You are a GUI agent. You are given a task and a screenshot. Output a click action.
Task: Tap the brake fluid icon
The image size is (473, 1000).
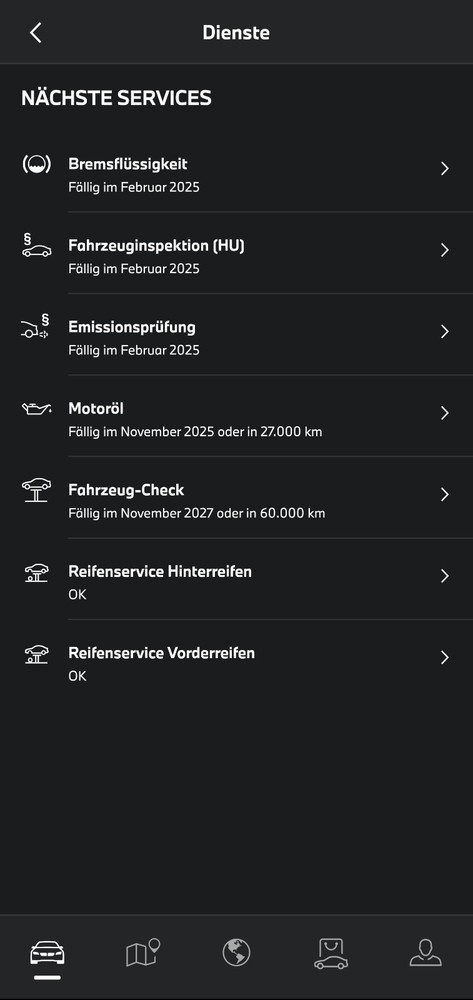click(x=36, y=165)
